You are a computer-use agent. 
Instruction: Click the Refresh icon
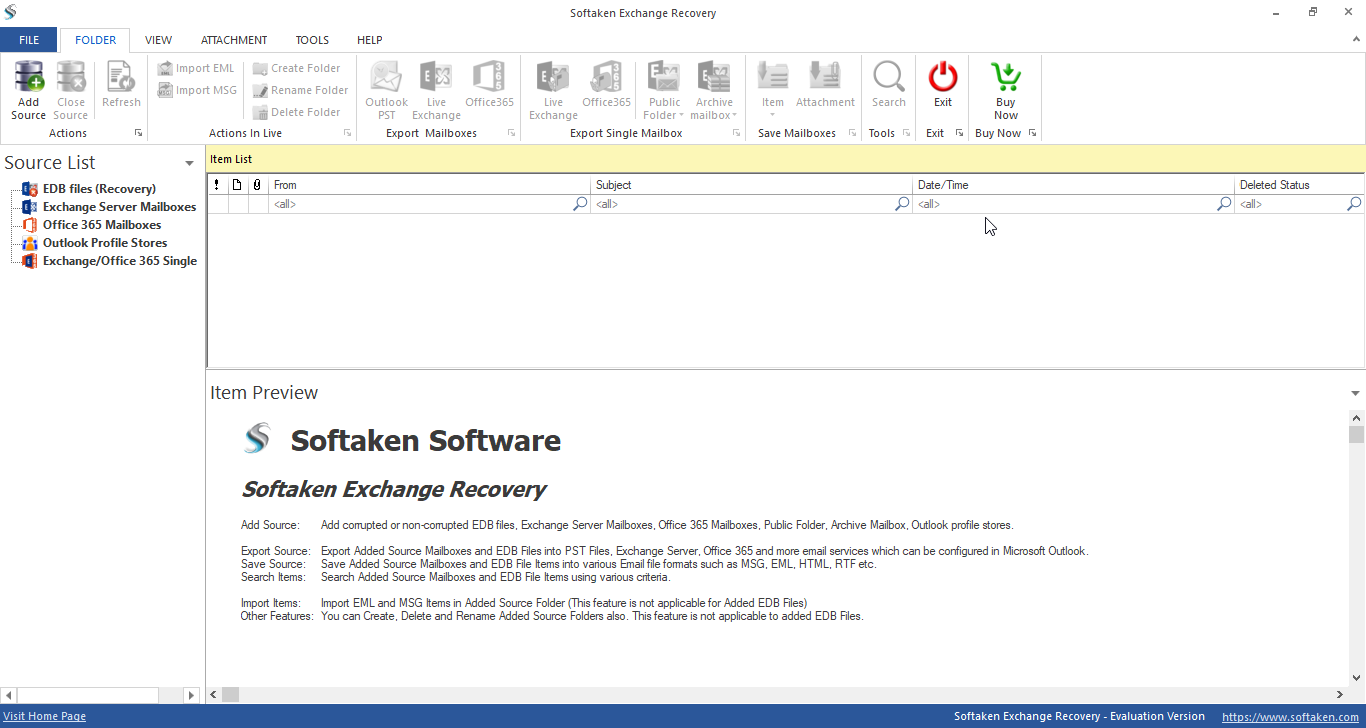point(121,77)
